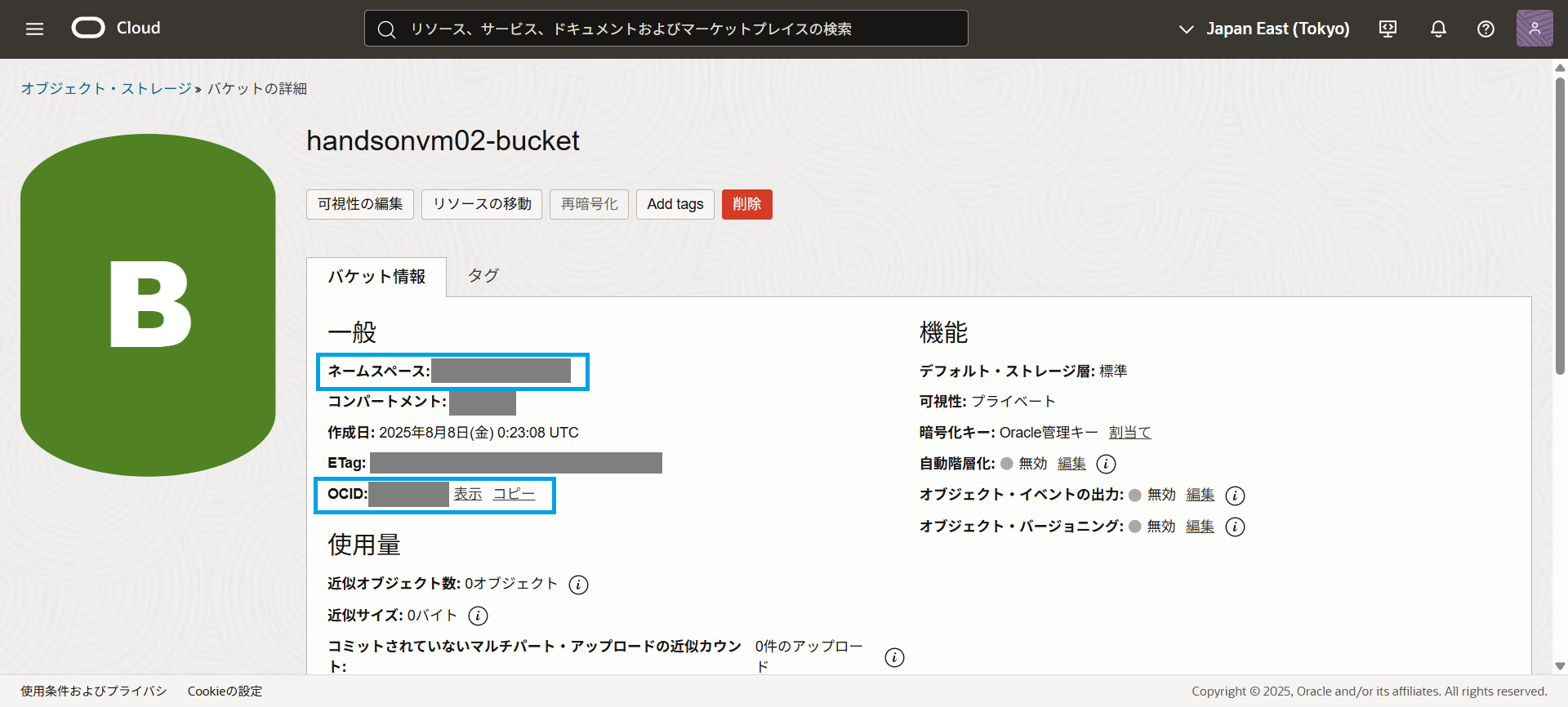This screenshot has height=707, width=1568.
Task: Click the Add tags button
Action: pos(675,204)
